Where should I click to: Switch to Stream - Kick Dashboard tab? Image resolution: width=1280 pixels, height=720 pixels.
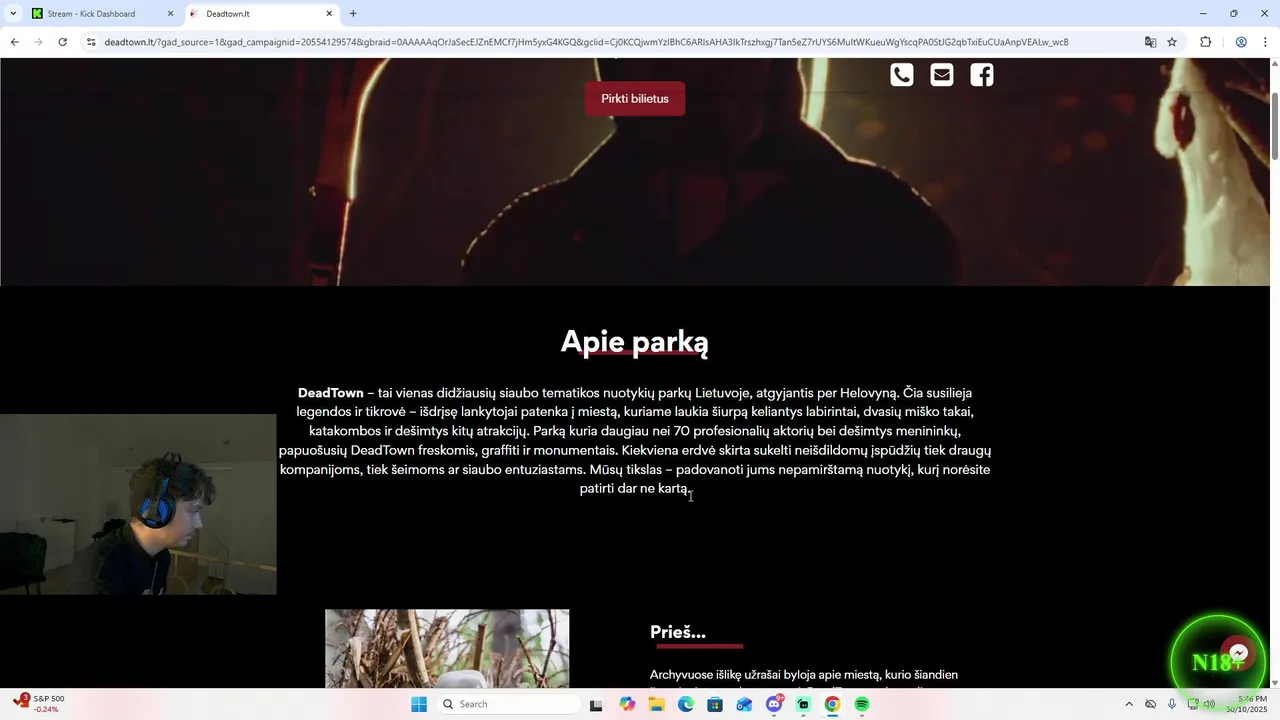[91, 14]
